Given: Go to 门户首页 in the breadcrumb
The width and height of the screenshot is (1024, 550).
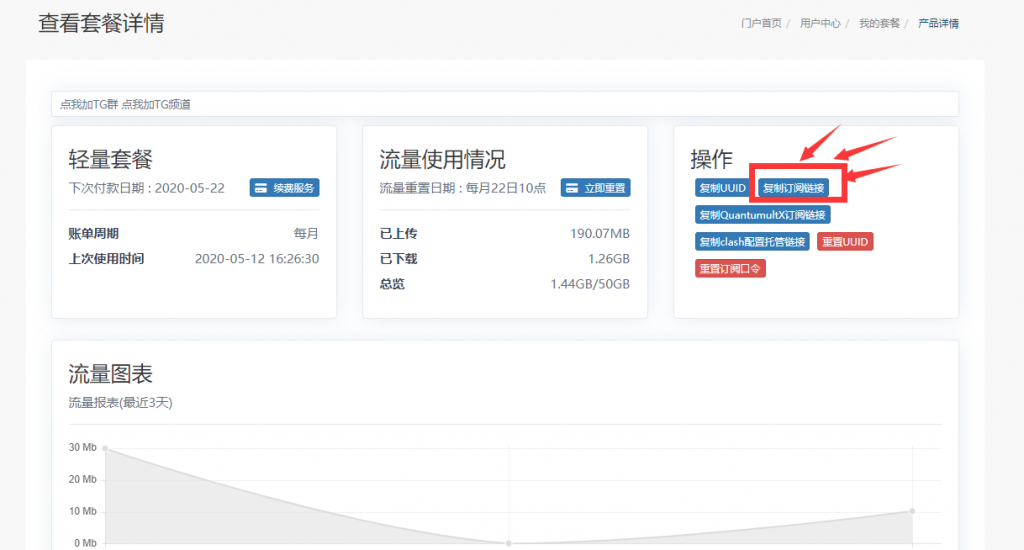Looking at the screenshot, I should tap(761, 24).
